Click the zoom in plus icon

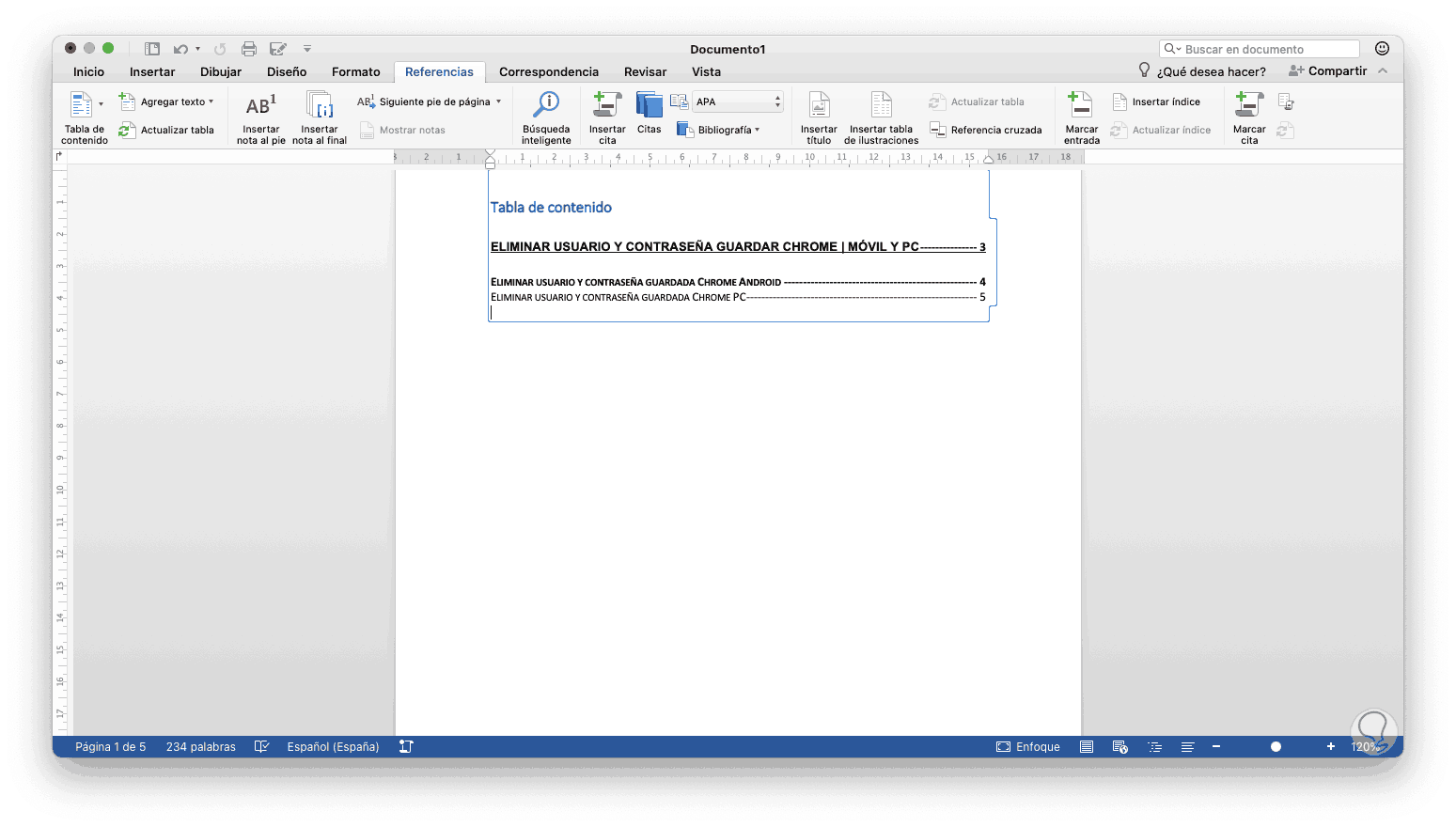pos(1331,747)
